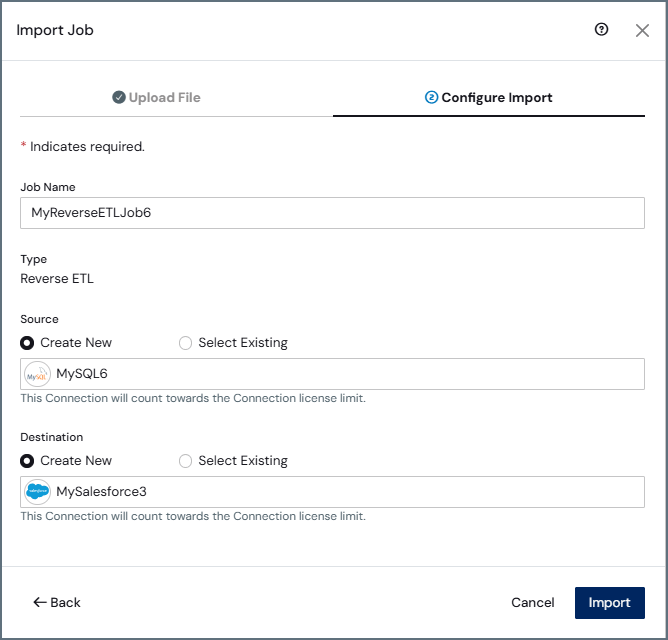Click the MySQL logo icon in Source field
Image resolution: width=668 pixels, height=640 pixels.
click(37, 374)
